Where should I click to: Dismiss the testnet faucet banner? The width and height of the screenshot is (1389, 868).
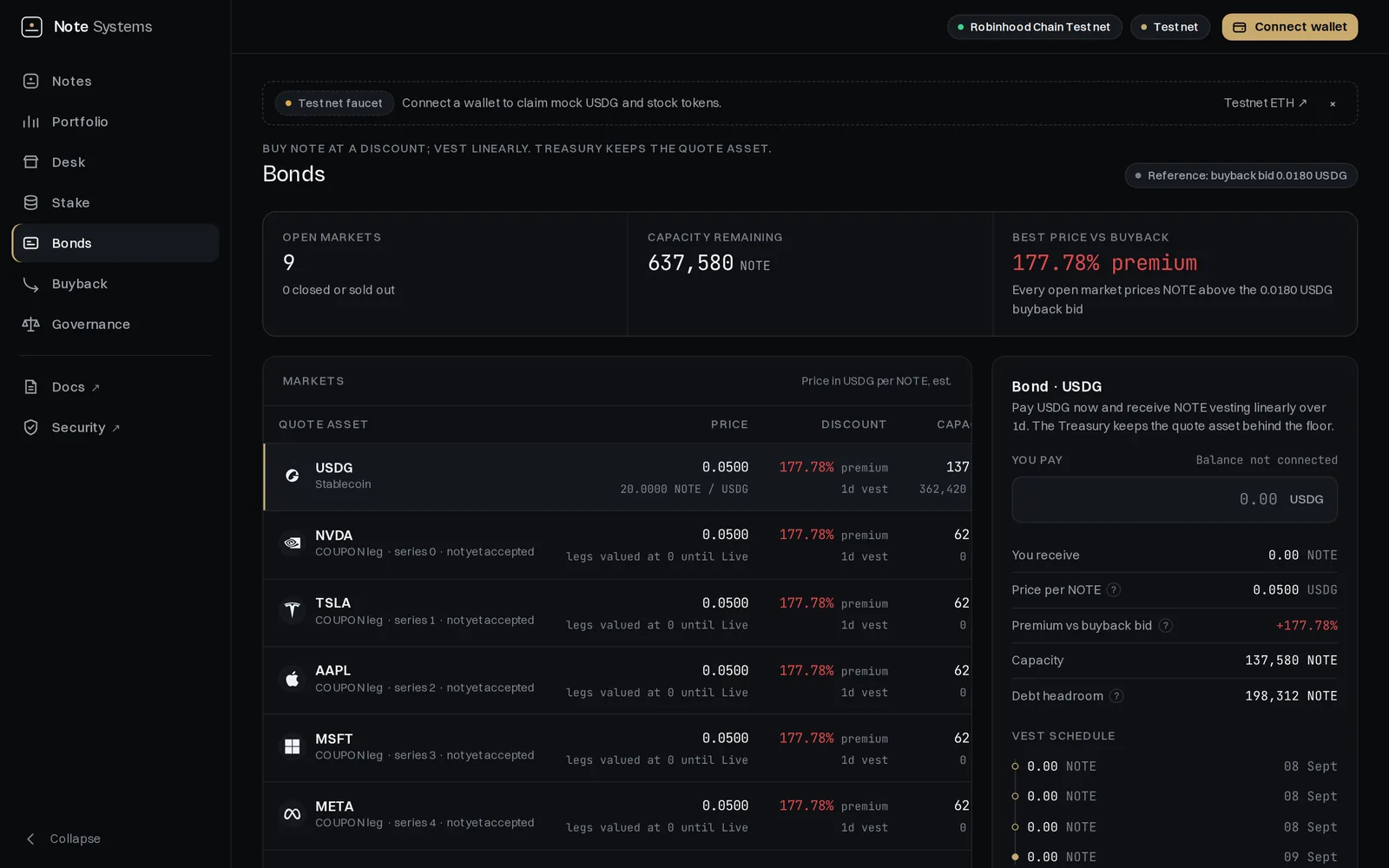(1333, 104)
